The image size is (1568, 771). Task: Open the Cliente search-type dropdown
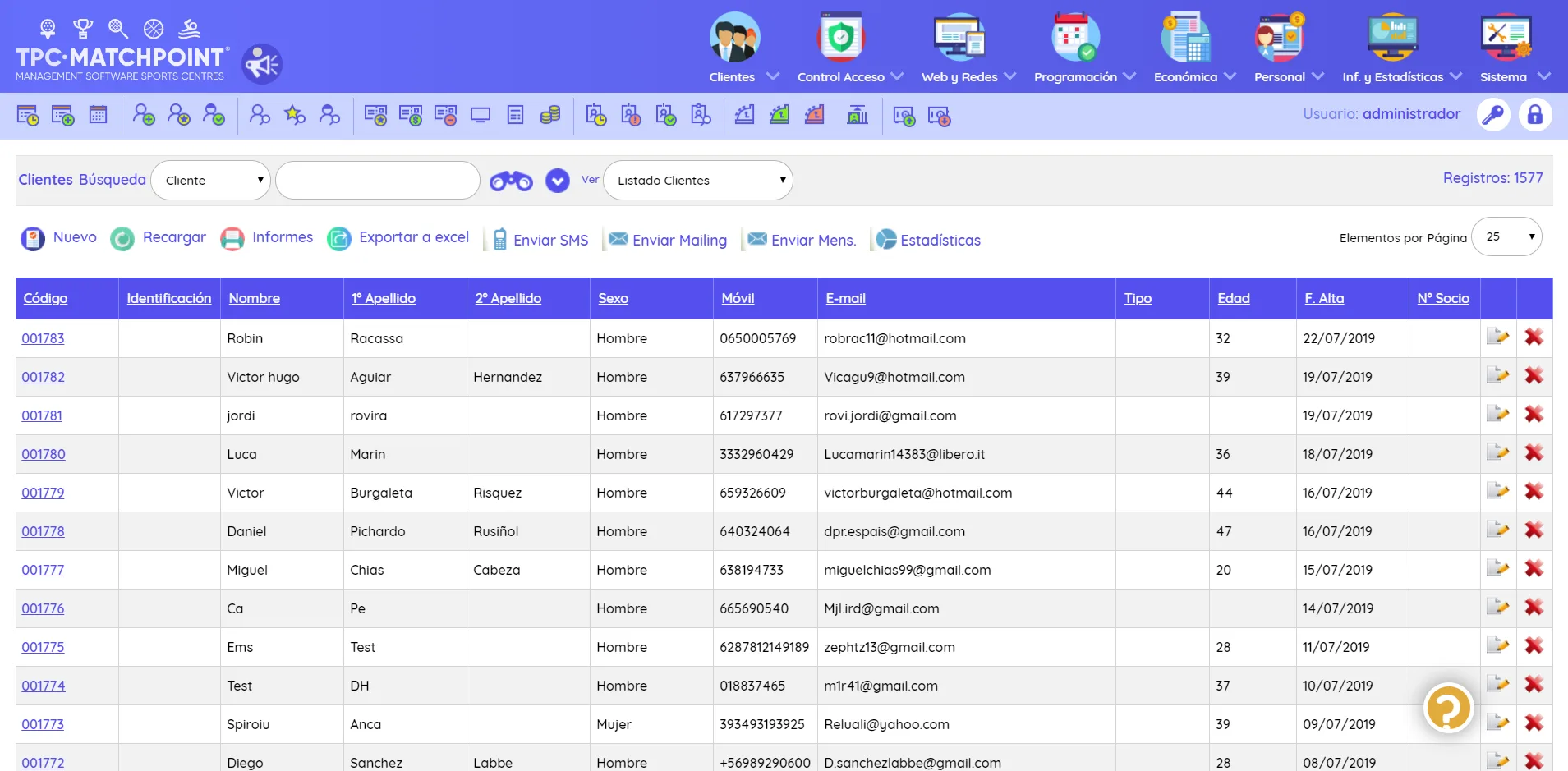(211, 180)
